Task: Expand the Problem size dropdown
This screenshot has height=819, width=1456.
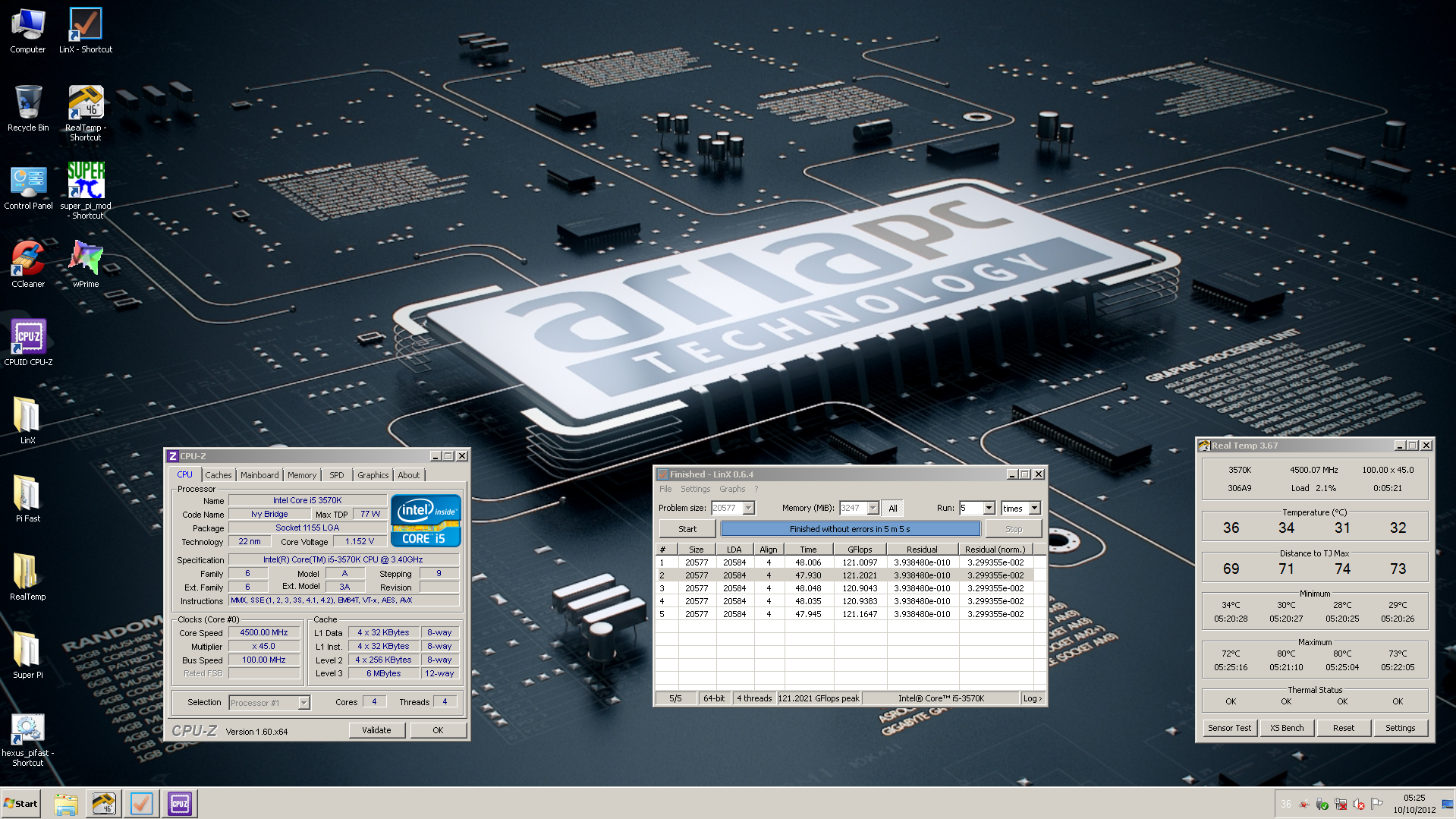Action: pyautogui.click(x=749, y=509)
